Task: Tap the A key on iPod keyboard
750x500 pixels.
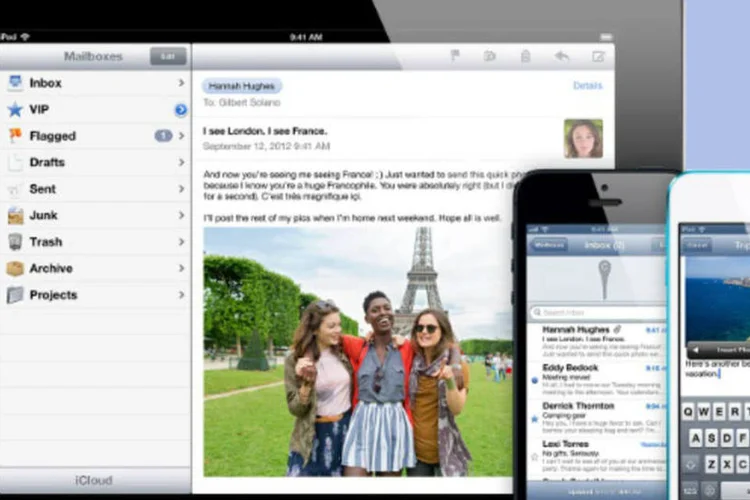Action: tap(696, 438)
